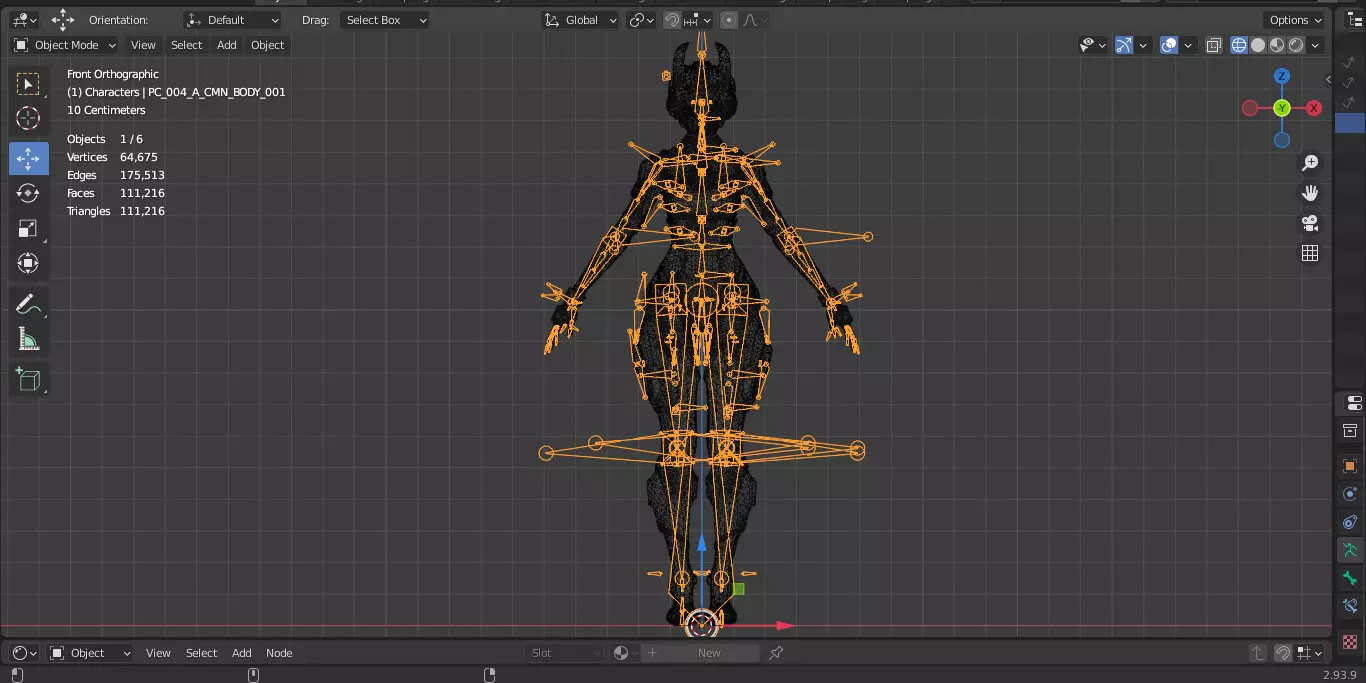Switch to Material Preview shading

pyautogui.click(x=1277, y=45)
